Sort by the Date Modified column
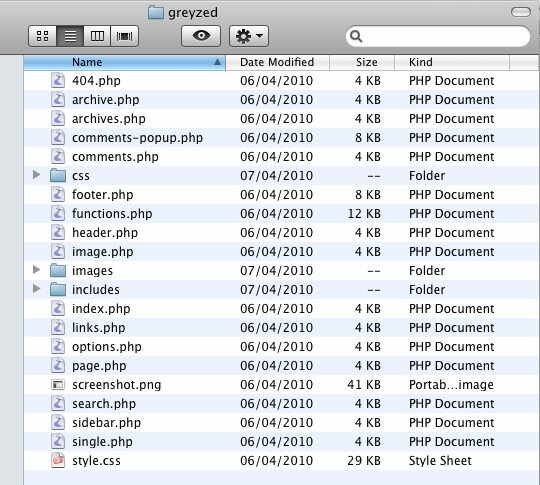This screenshot has height=485, width=540. pyautogui.click(x=278, y=62)
